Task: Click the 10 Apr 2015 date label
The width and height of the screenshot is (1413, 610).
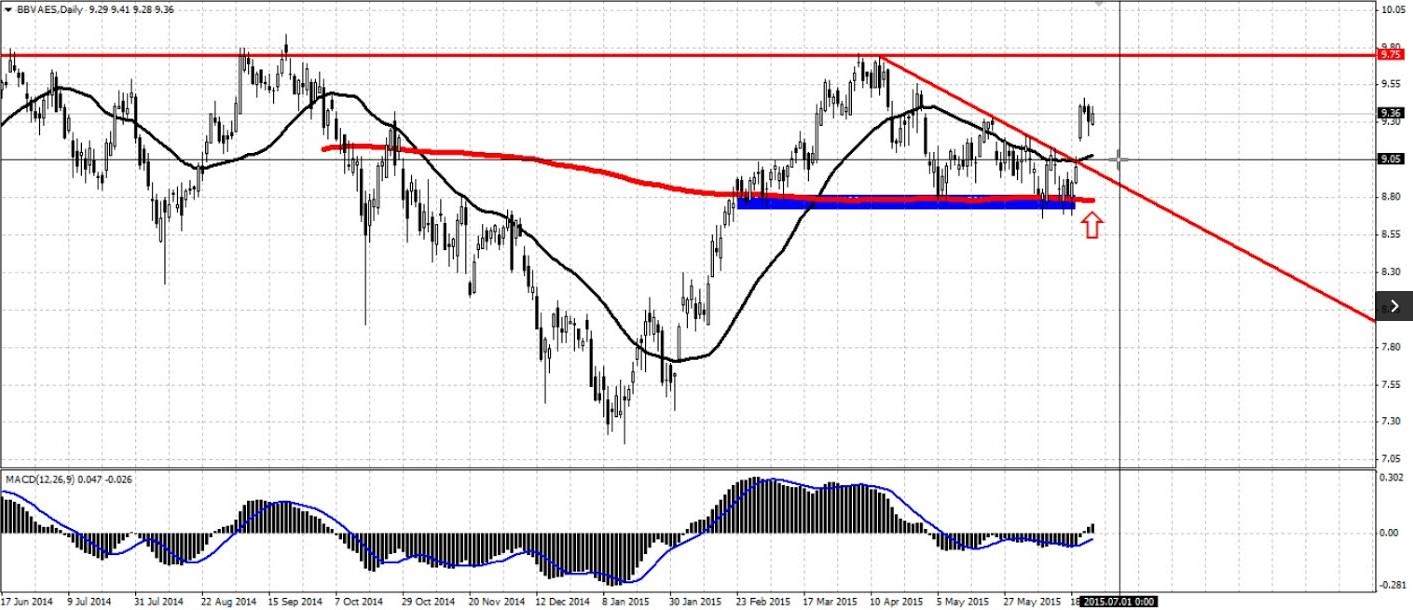Action: (x=895, y=603)
